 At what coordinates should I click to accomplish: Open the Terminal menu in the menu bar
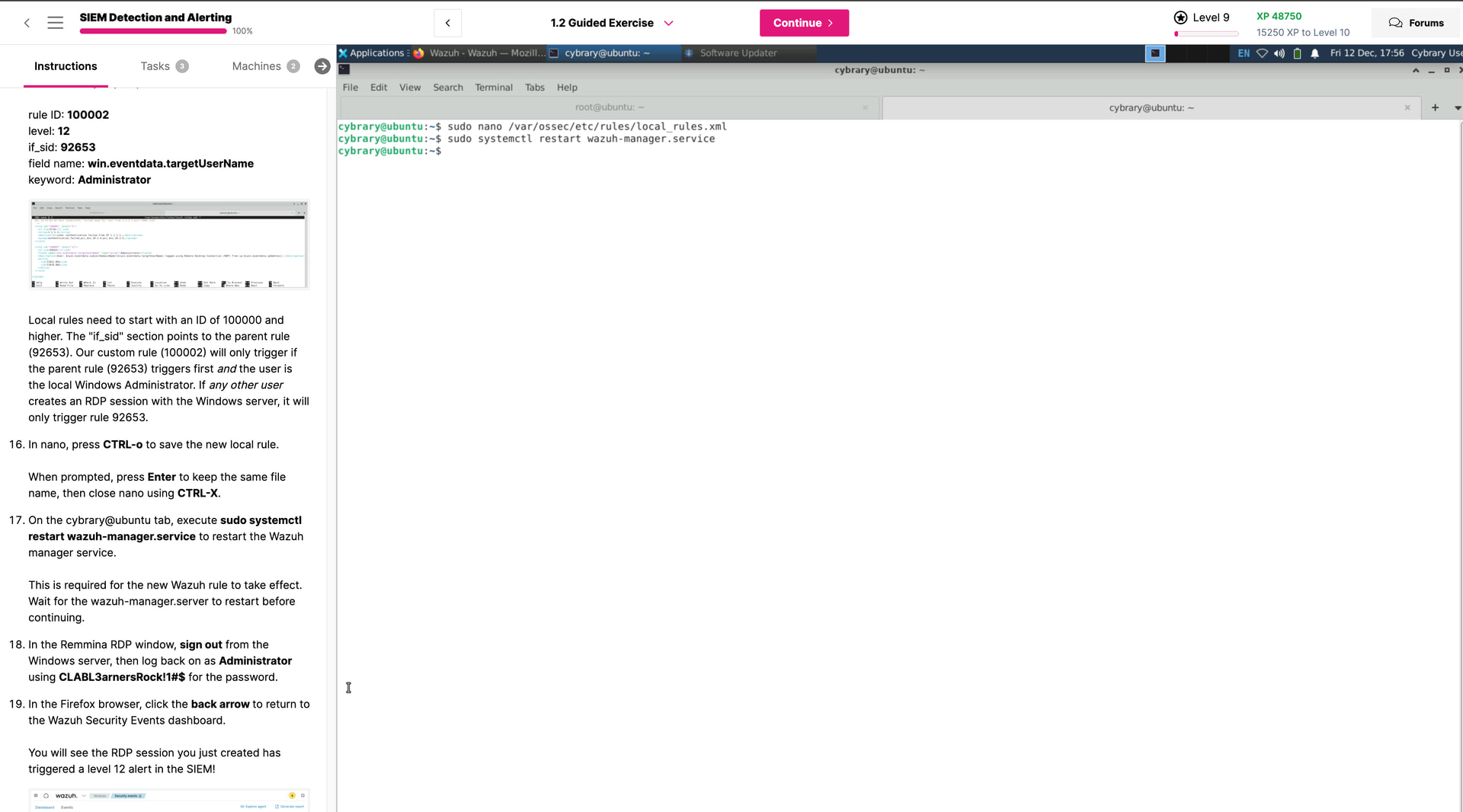pos(493,88)
